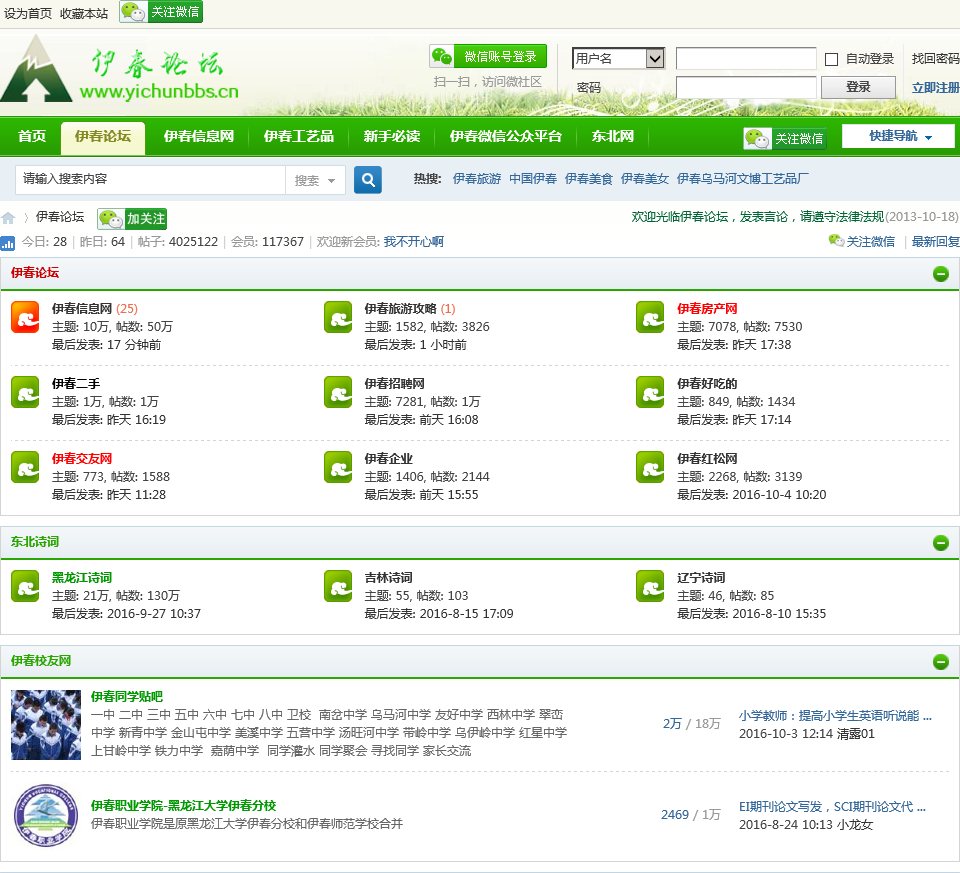Open latest post 小学教师：提高小学生英语听说能
The image size is (960, 873).
(835, 716)
